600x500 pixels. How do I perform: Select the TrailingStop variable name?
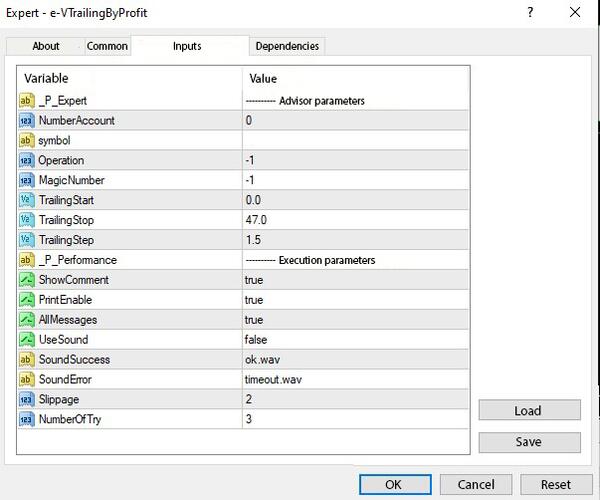[66, 220]
